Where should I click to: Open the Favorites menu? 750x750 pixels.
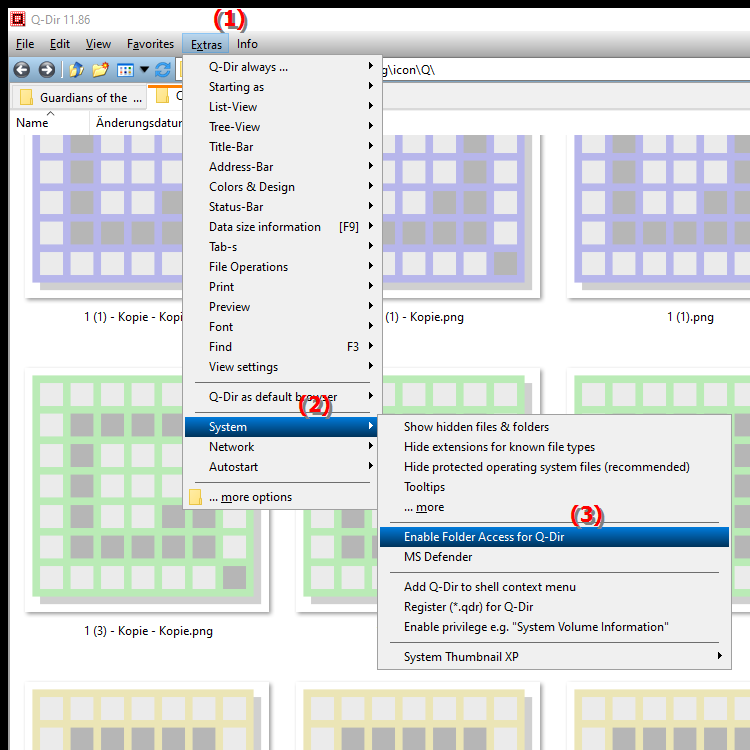(x=150, y=44)
